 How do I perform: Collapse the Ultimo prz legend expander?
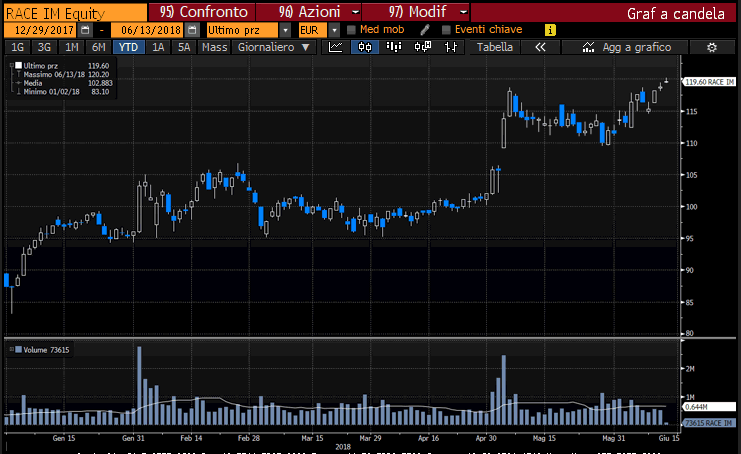(11, 66)
